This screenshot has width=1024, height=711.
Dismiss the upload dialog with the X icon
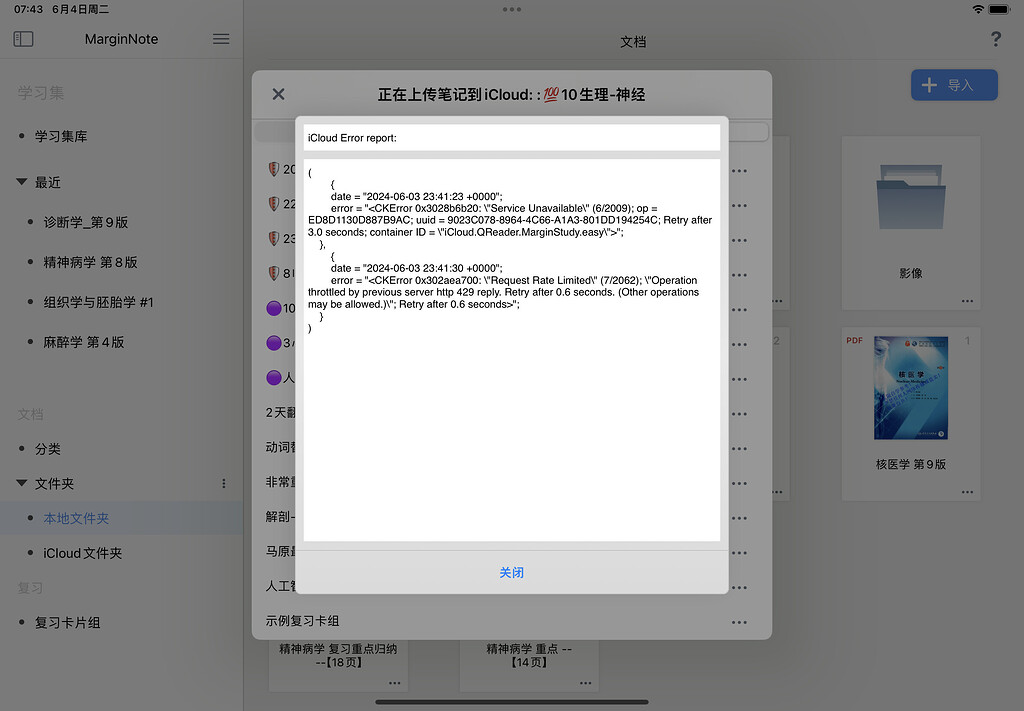tap(278, 94)
